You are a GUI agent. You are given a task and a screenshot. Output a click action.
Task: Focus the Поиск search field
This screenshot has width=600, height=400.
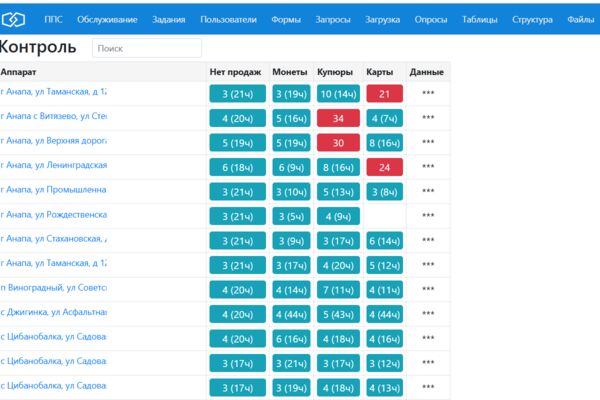point(147,48)
